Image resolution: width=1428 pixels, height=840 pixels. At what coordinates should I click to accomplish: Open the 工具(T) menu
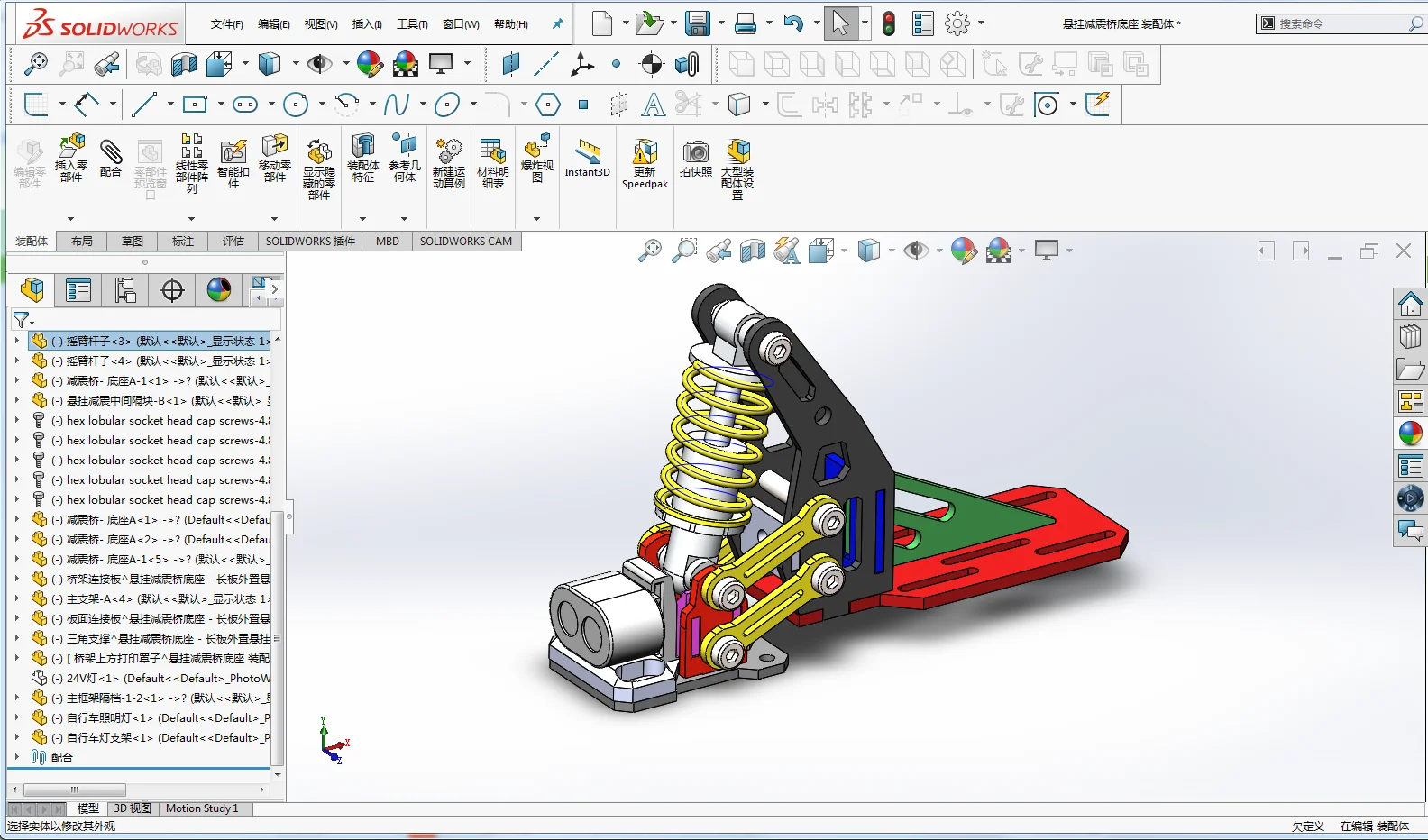412,24
